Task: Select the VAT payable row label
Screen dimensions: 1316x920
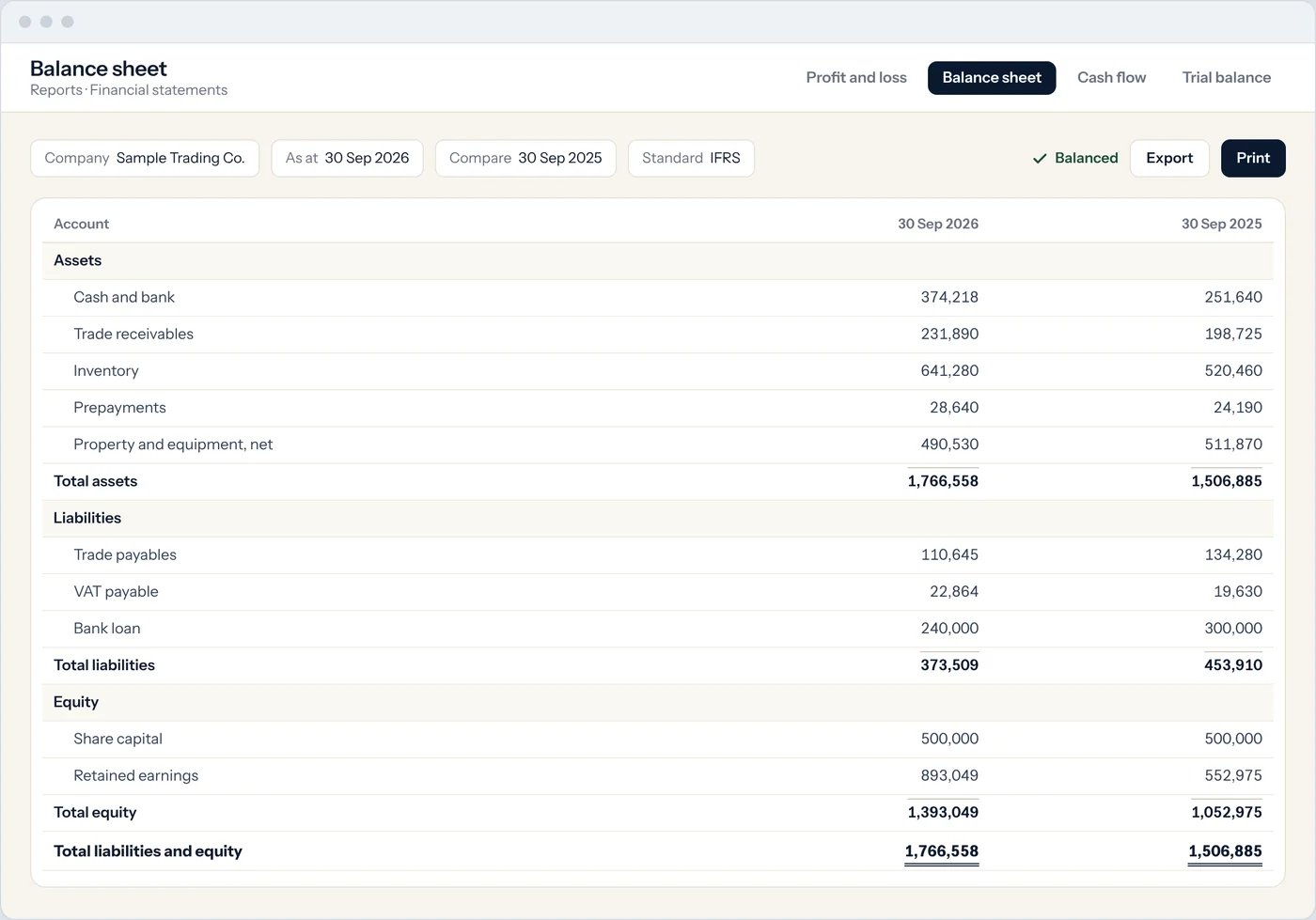Action: pyautogui.click(x=116, y=591)
